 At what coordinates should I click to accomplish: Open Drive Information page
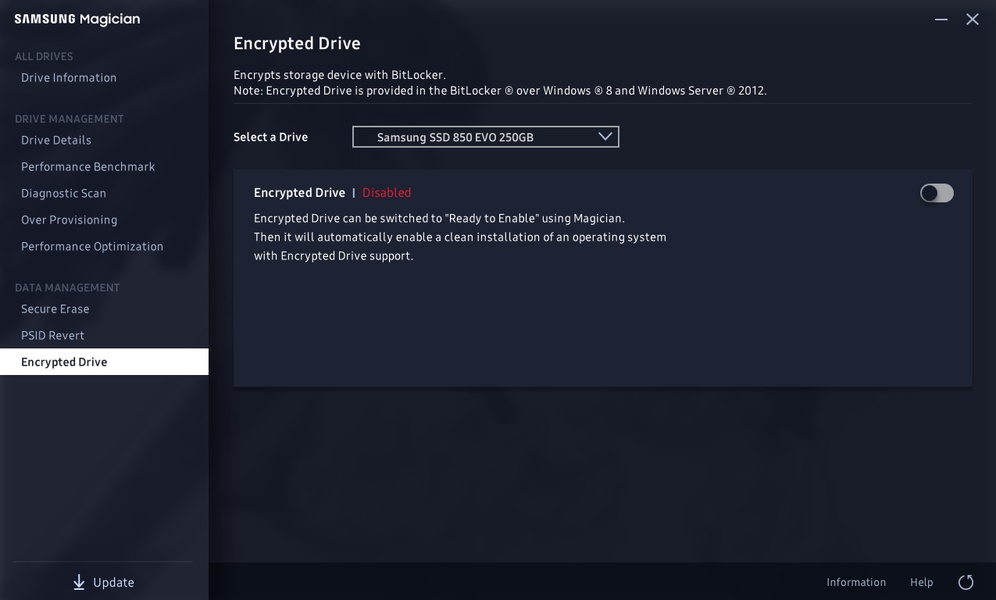(x=69, y=77)
